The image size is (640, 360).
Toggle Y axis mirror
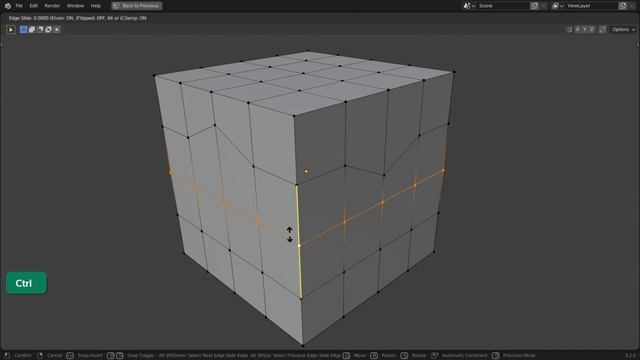click(x=584, y=29)
